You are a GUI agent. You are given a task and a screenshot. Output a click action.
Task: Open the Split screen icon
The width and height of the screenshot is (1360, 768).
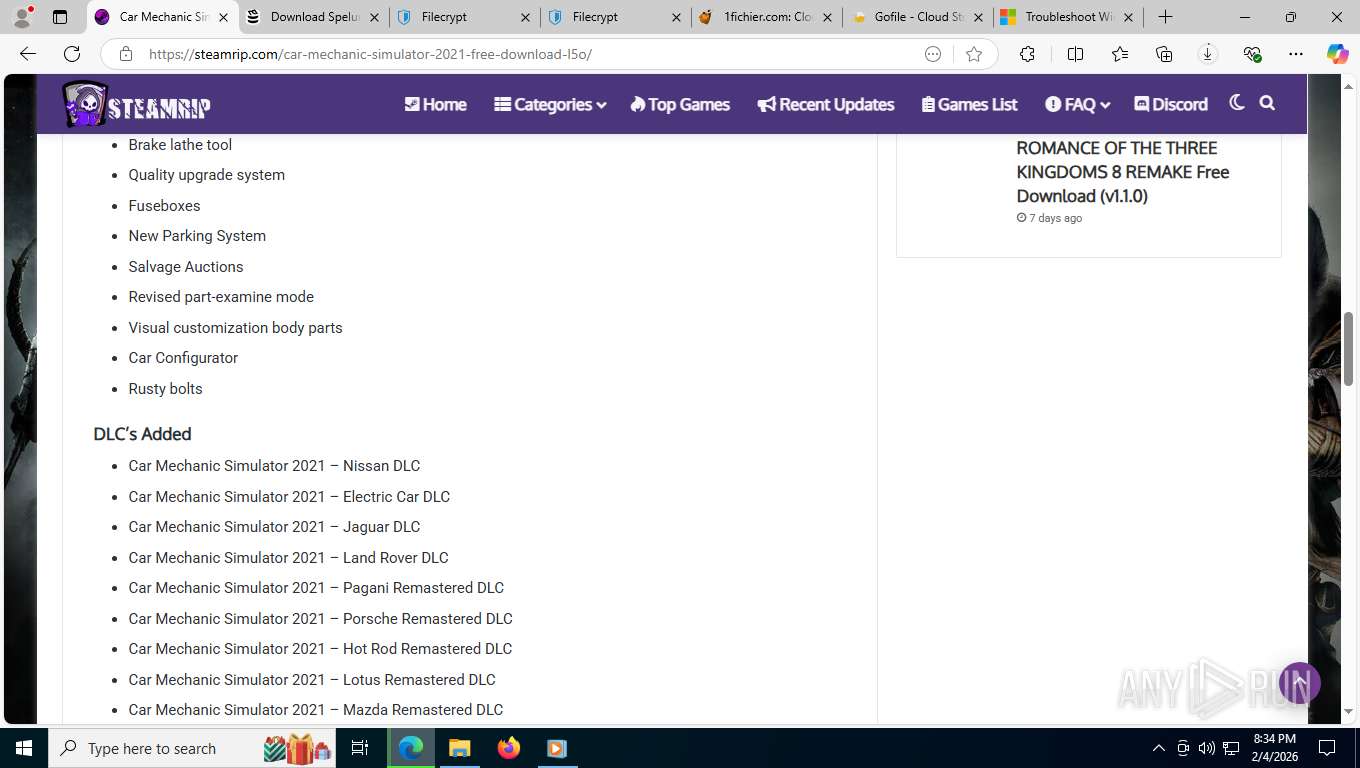tap(1075, 54)
